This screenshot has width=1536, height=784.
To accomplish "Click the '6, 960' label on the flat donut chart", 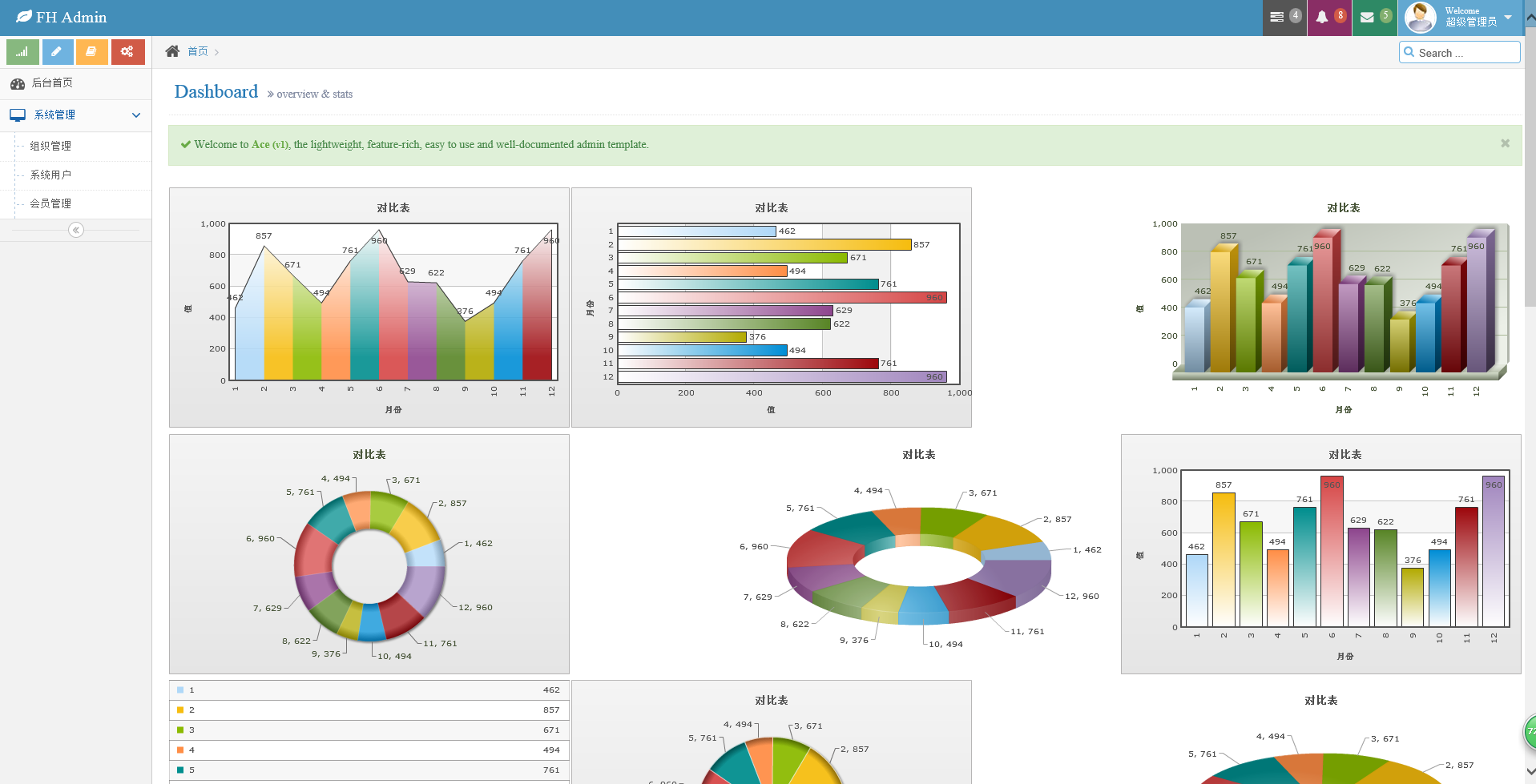I will point(260,538).
